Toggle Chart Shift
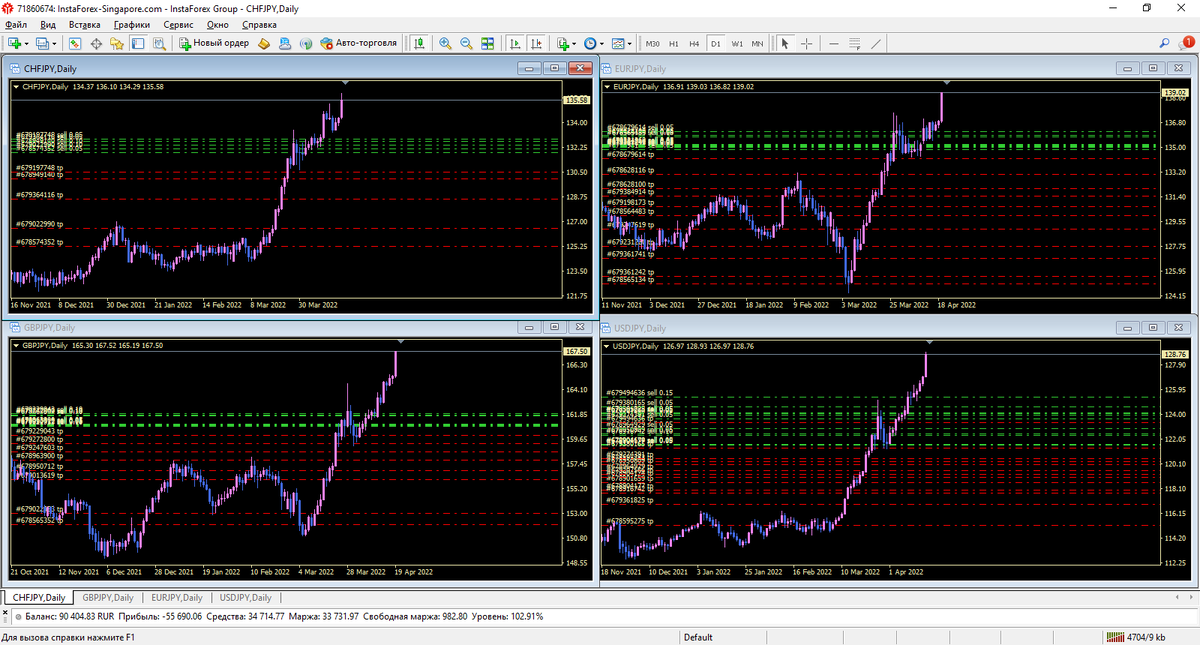This screenshot has width=1200, height=645. point(537,43)
